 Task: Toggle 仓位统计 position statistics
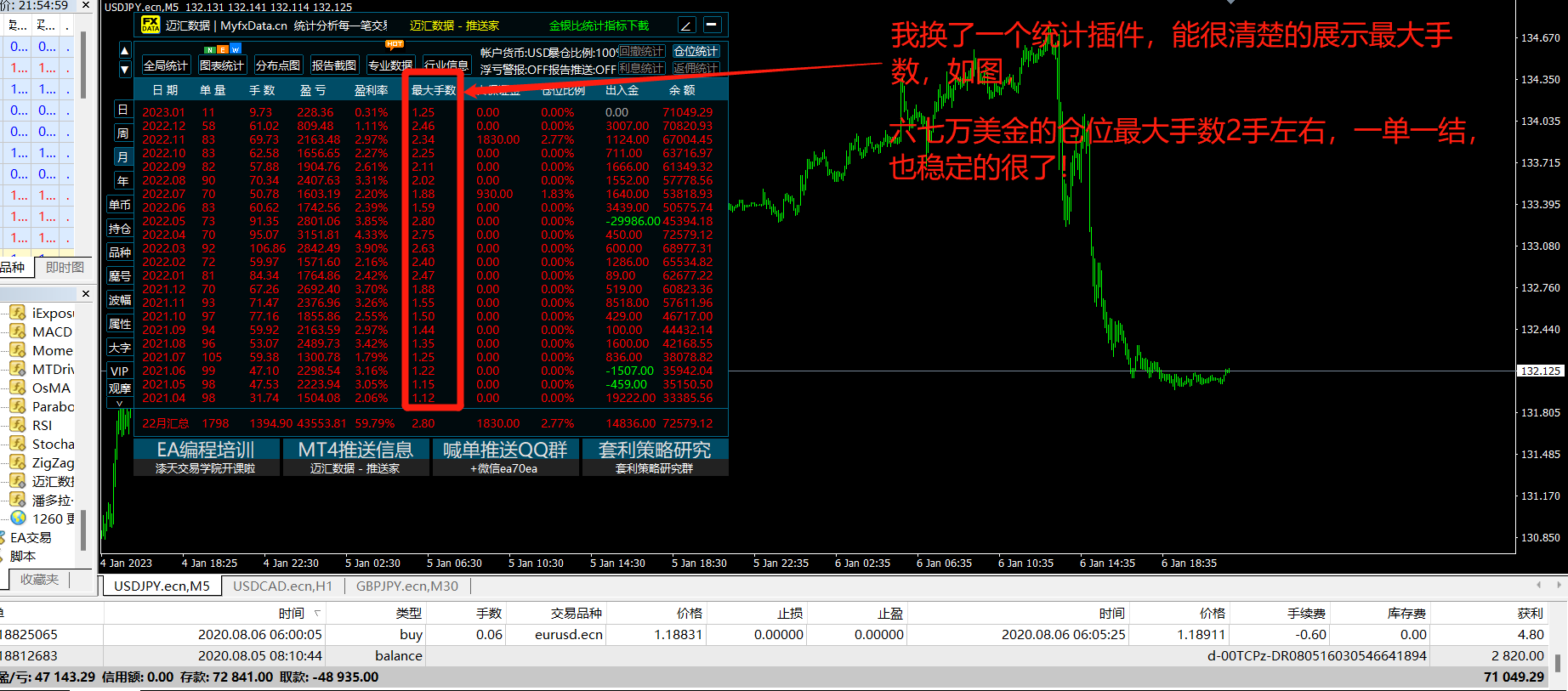696,52
